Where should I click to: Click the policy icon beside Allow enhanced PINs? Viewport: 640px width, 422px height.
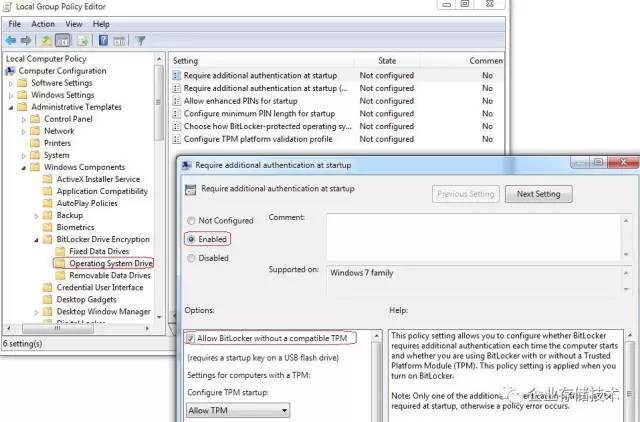pos(176,101)
